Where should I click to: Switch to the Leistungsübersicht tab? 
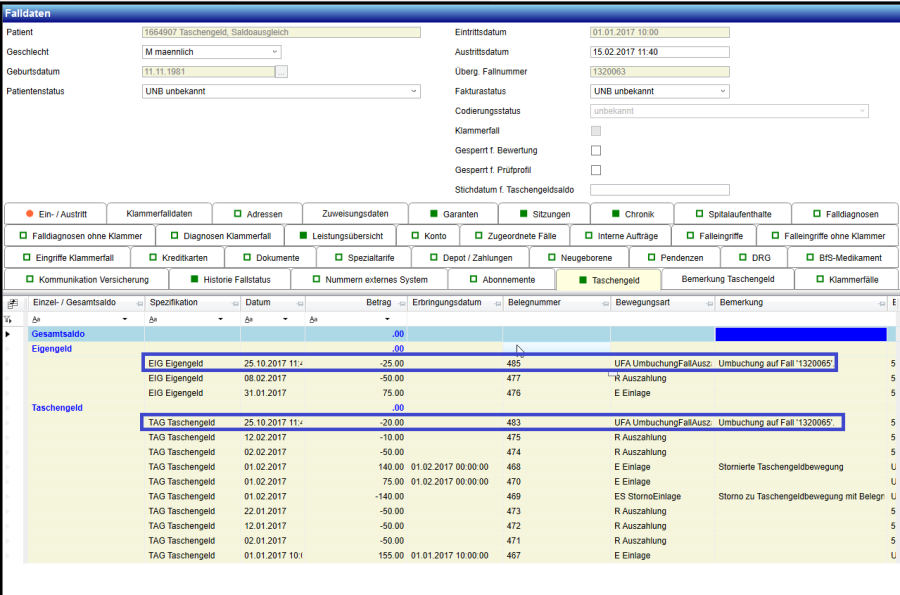tap(340, 236)
